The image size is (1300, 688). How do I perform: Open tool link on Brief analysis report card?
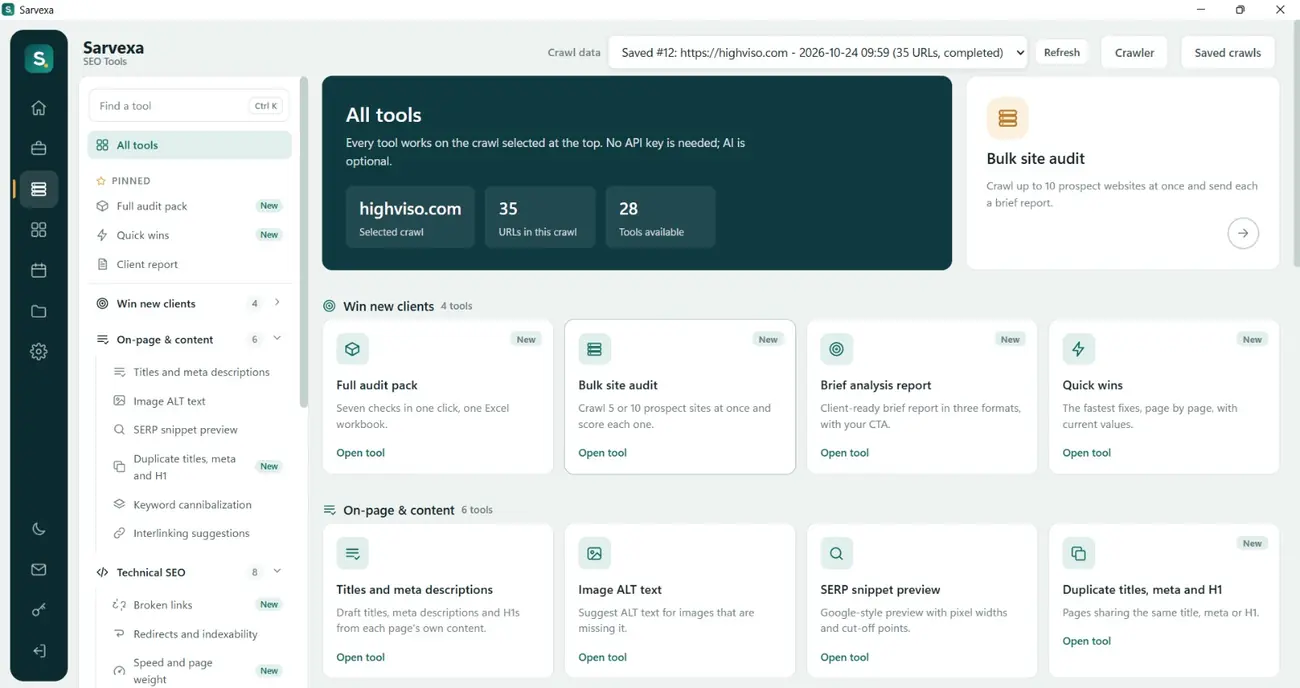pos(844,453)
